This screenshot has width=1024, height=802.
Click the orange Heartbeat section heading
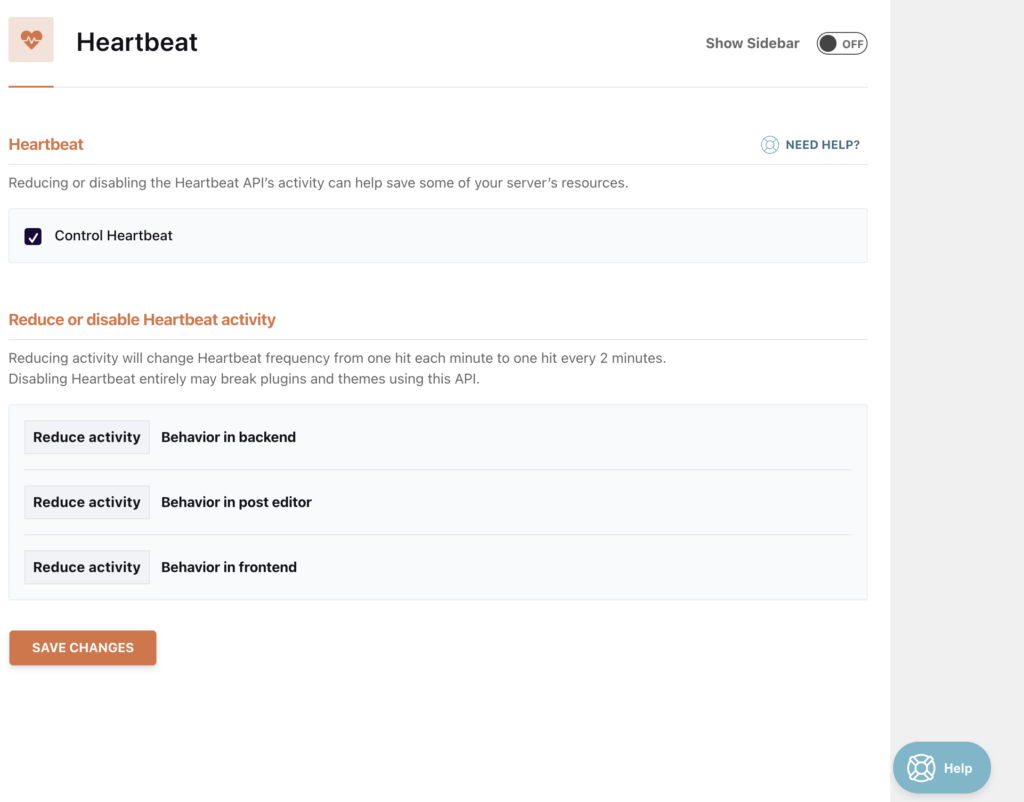point(46,144)
